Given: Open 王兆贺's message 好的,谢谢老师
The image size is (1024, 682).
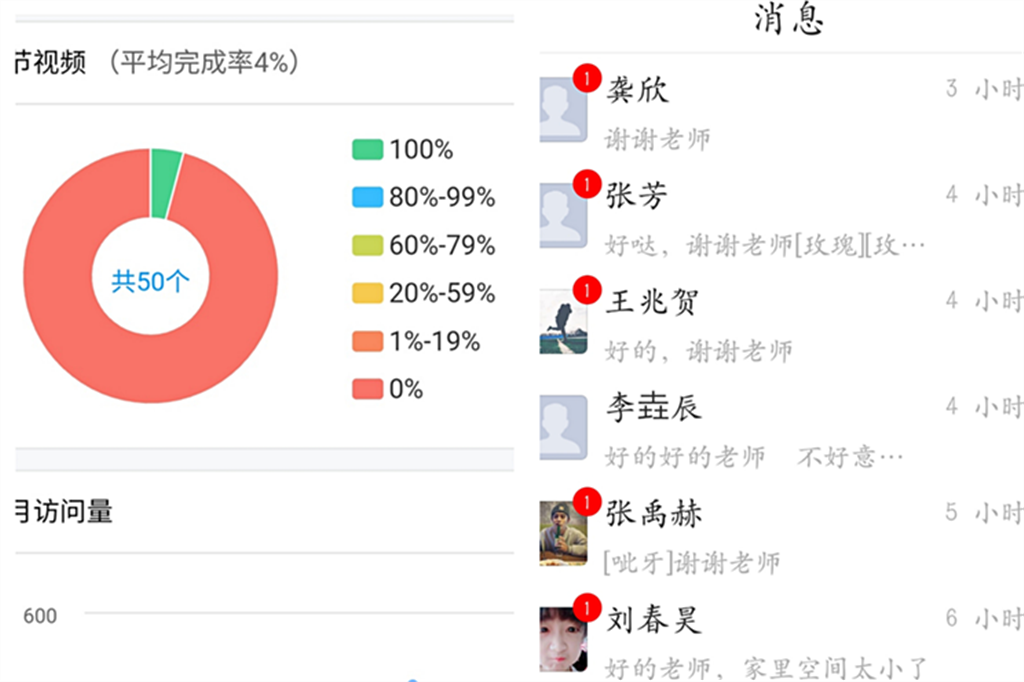Looking at the screenshot, I should 698,351.
